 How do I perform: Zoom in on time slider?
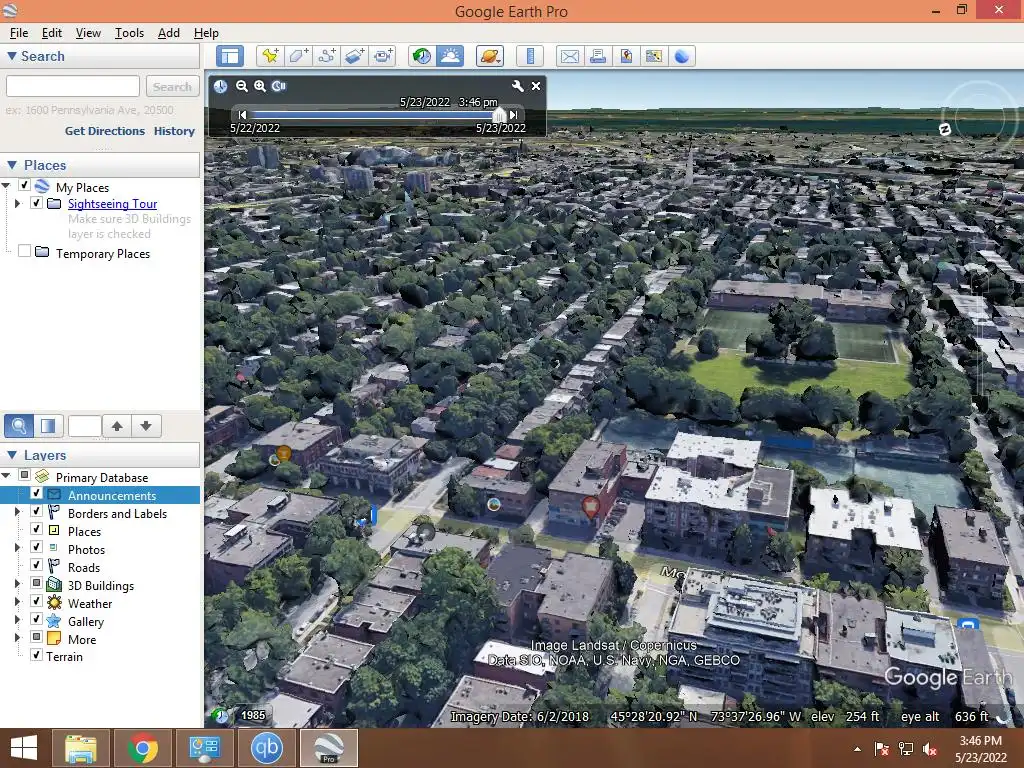tap(260, 86)
